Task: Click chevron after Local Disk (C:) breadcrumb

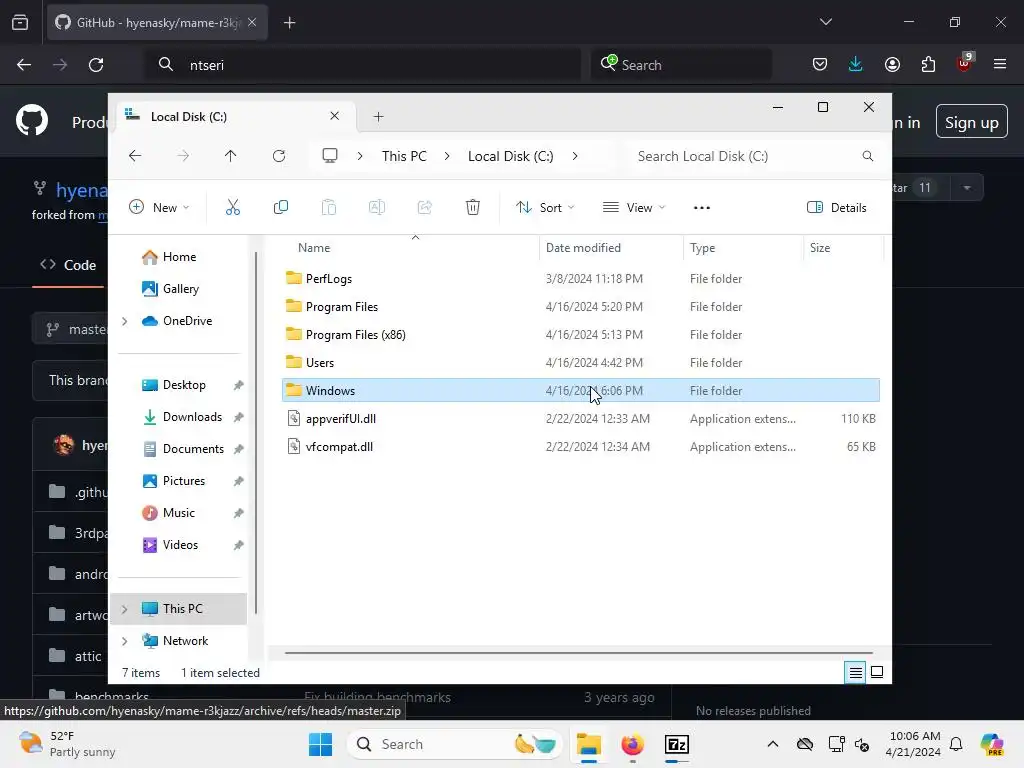Action: tap(575, 156)
